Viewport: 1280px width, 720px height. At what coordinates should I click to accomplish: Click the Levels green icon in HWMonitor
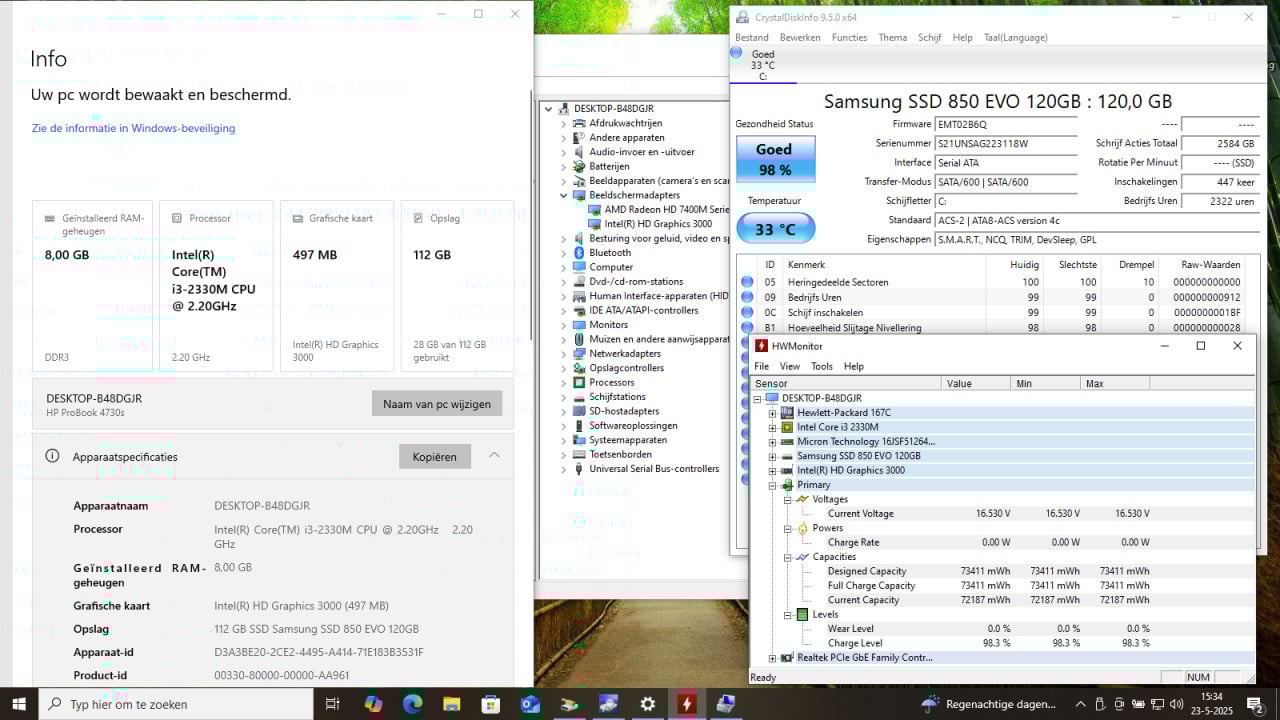tap(802, 614)
